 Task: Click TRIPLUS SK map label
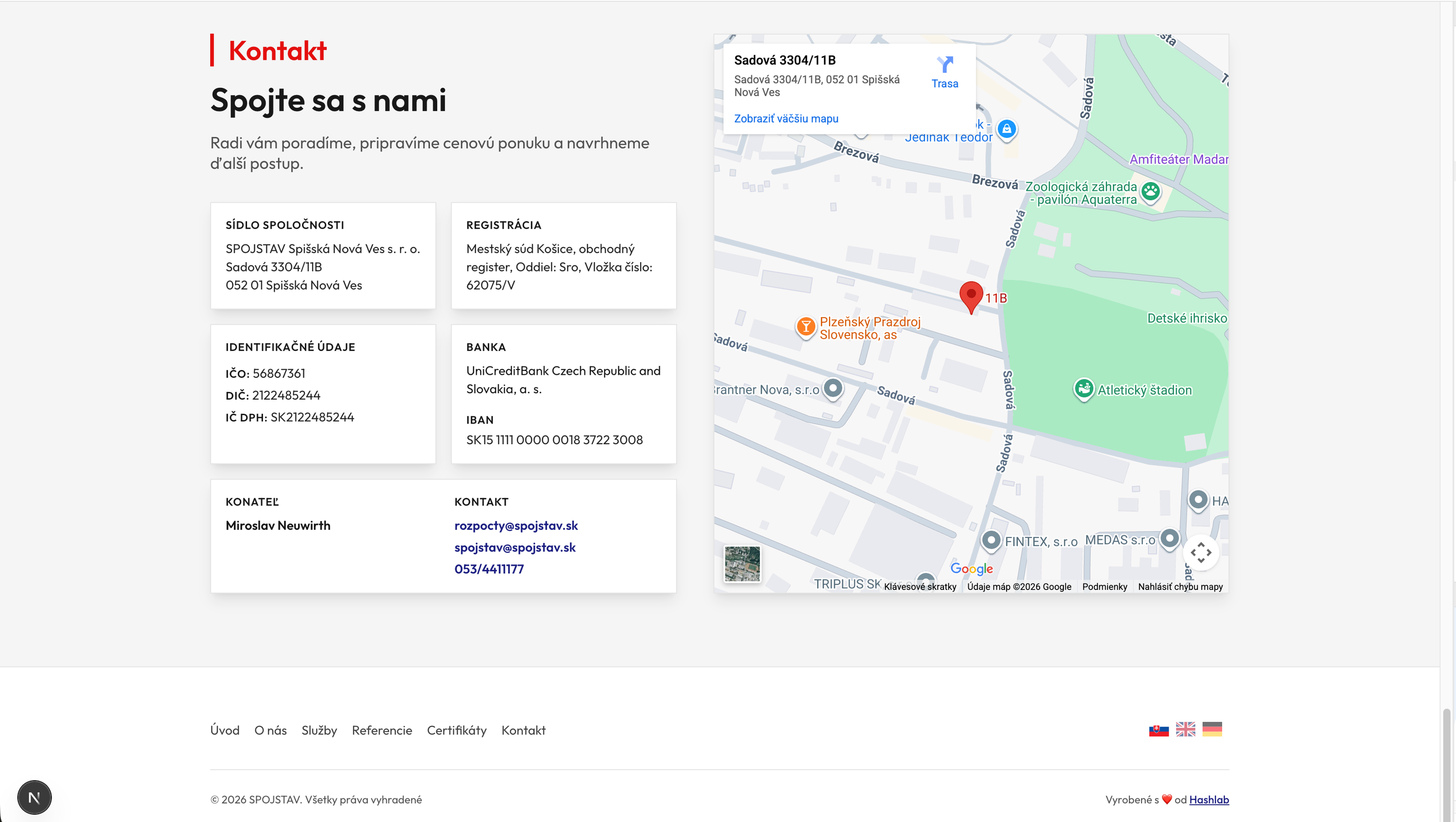click(847, 584)
